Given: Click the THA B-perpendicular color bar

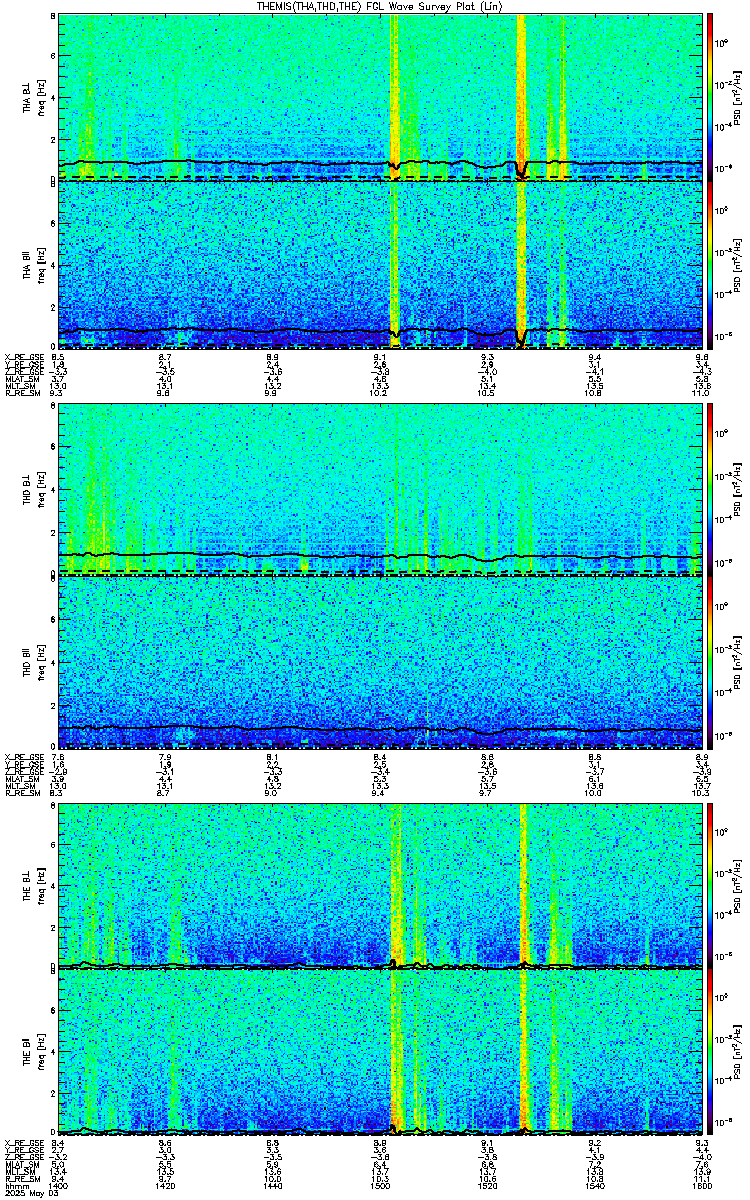Looking at the screenshot, I should (x=711, y=95).
